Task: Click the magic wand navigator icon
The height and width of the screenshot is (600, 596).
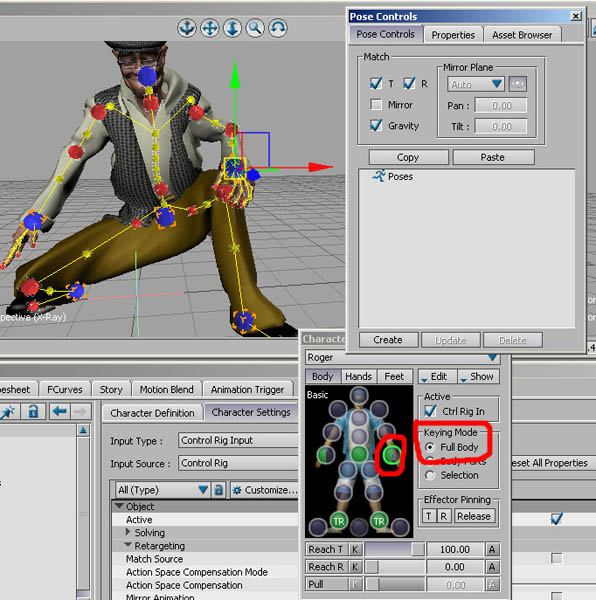Action: [8, 412]
